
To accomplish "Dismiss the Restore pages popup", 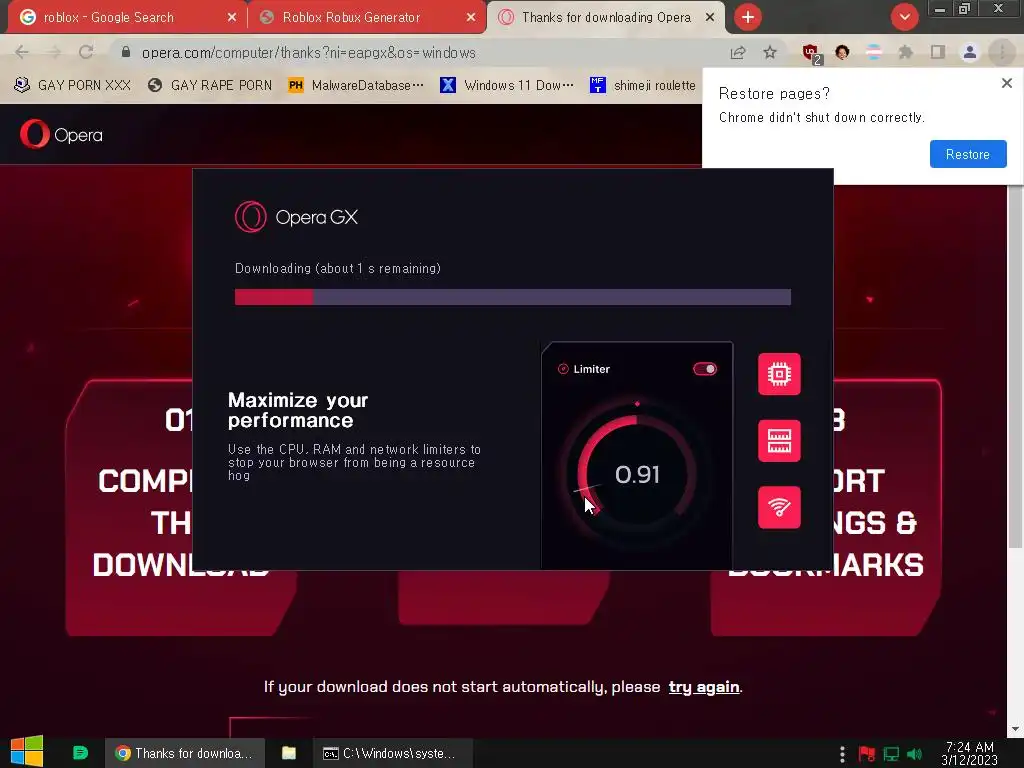I will click(x=1006, y=83).
